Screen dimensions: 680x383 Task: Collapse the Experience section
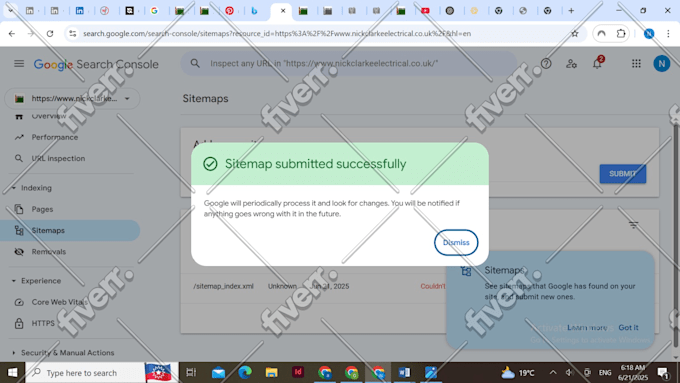[13, 281]
